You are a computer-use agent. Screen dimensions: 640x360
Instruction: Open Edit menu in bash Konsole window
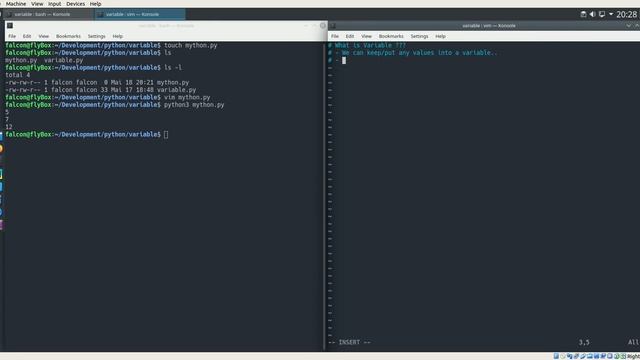(x=27, y=36)
